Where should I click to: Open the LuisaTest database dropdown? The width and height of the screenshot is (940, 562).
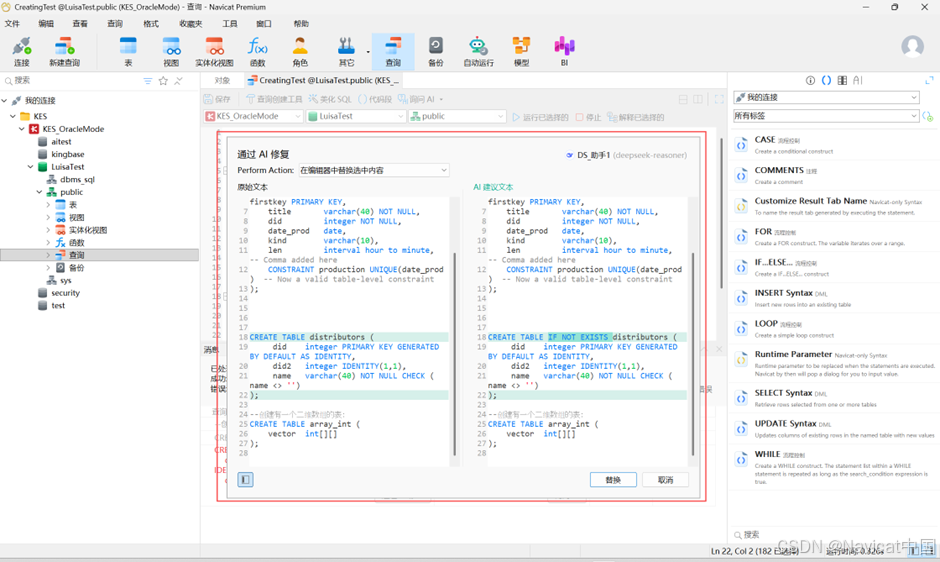(x=356, y=116)
